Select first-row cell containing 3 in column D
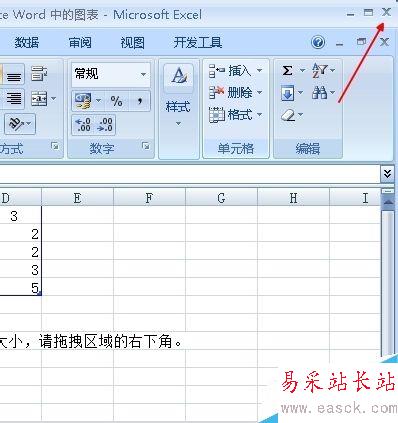 coord(21,216)
